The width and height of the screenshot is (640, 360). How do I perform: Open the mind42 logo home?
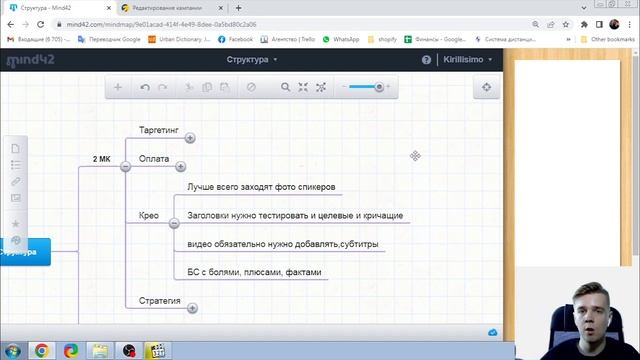tap(31, 60)
